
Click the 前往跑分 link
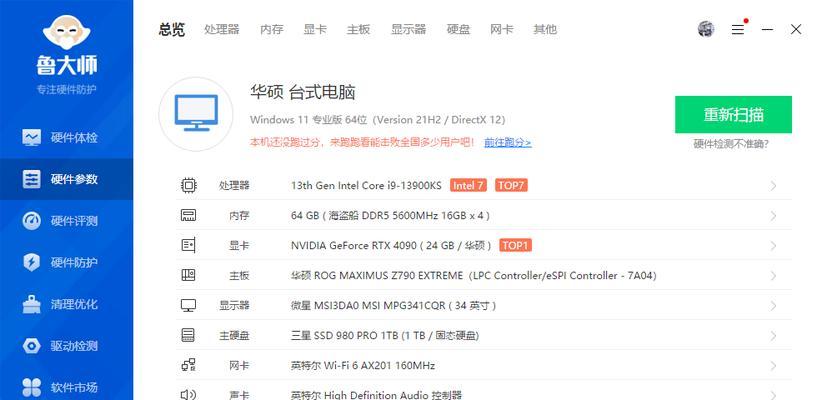click(x=508, y=142)
